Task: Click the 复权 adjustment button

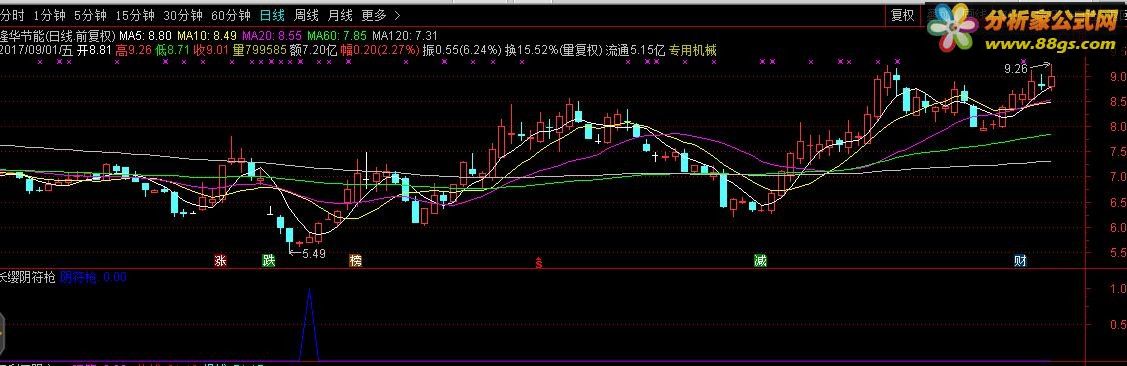Action: tap(902, 15)
